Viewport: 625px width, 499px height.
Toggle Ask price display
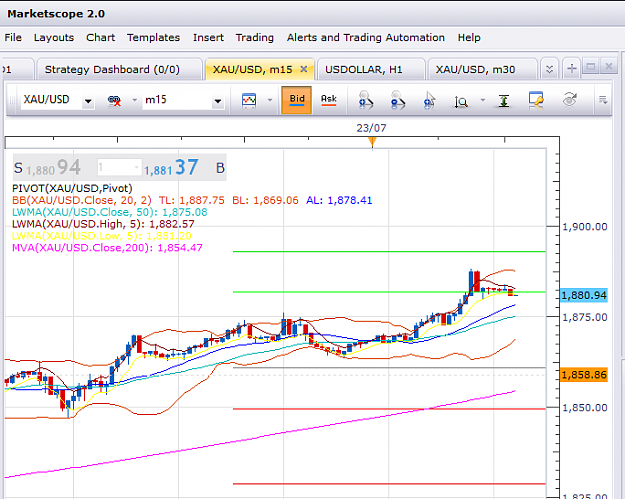tap(329, 100)
